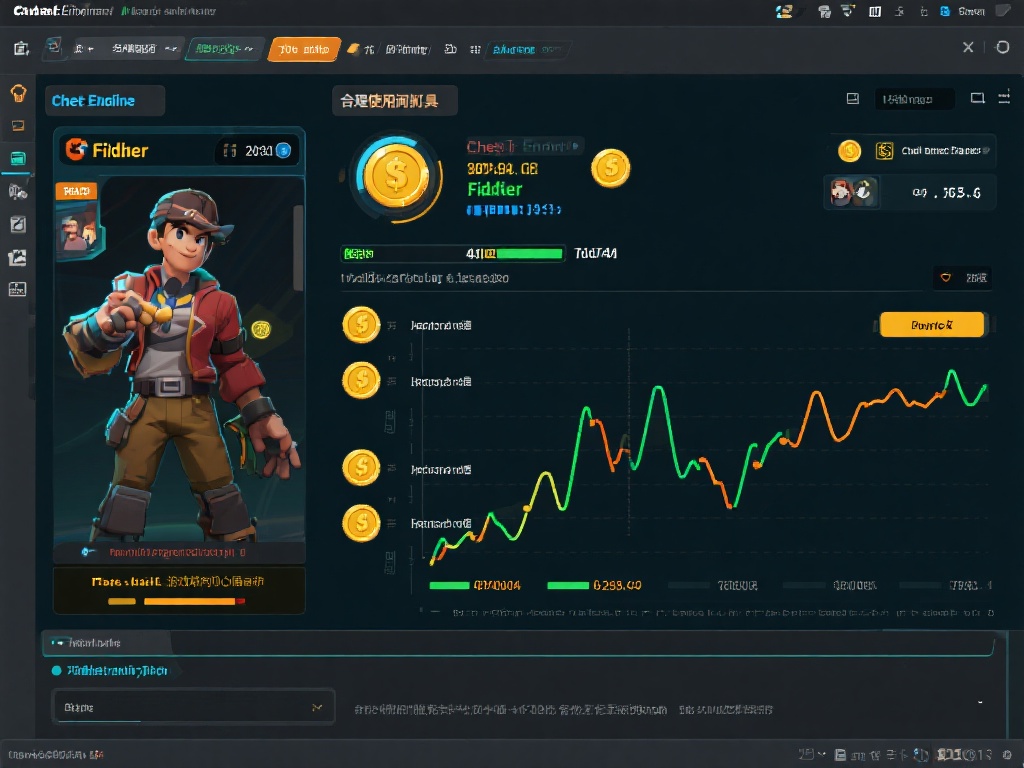
Task: Expand the top-right Chet dropdown arrow
Action: pyautogui.click(x=986, y=151)
